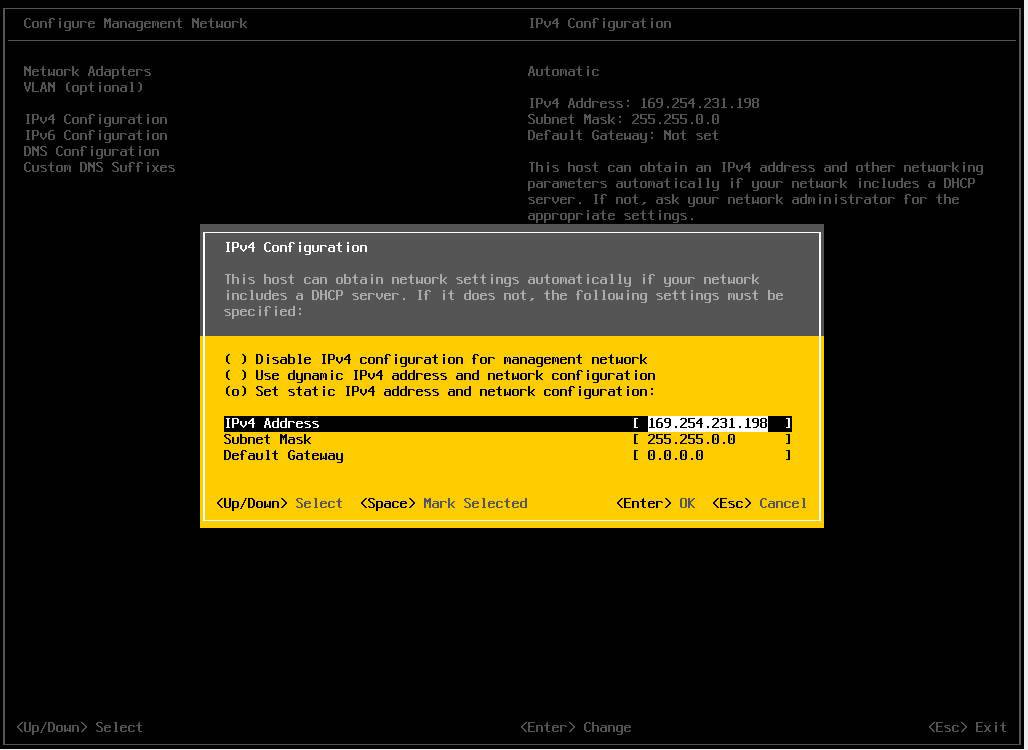Select Network Adapters in the left menu
The image size is (1028, 750).
click(87, 71)
